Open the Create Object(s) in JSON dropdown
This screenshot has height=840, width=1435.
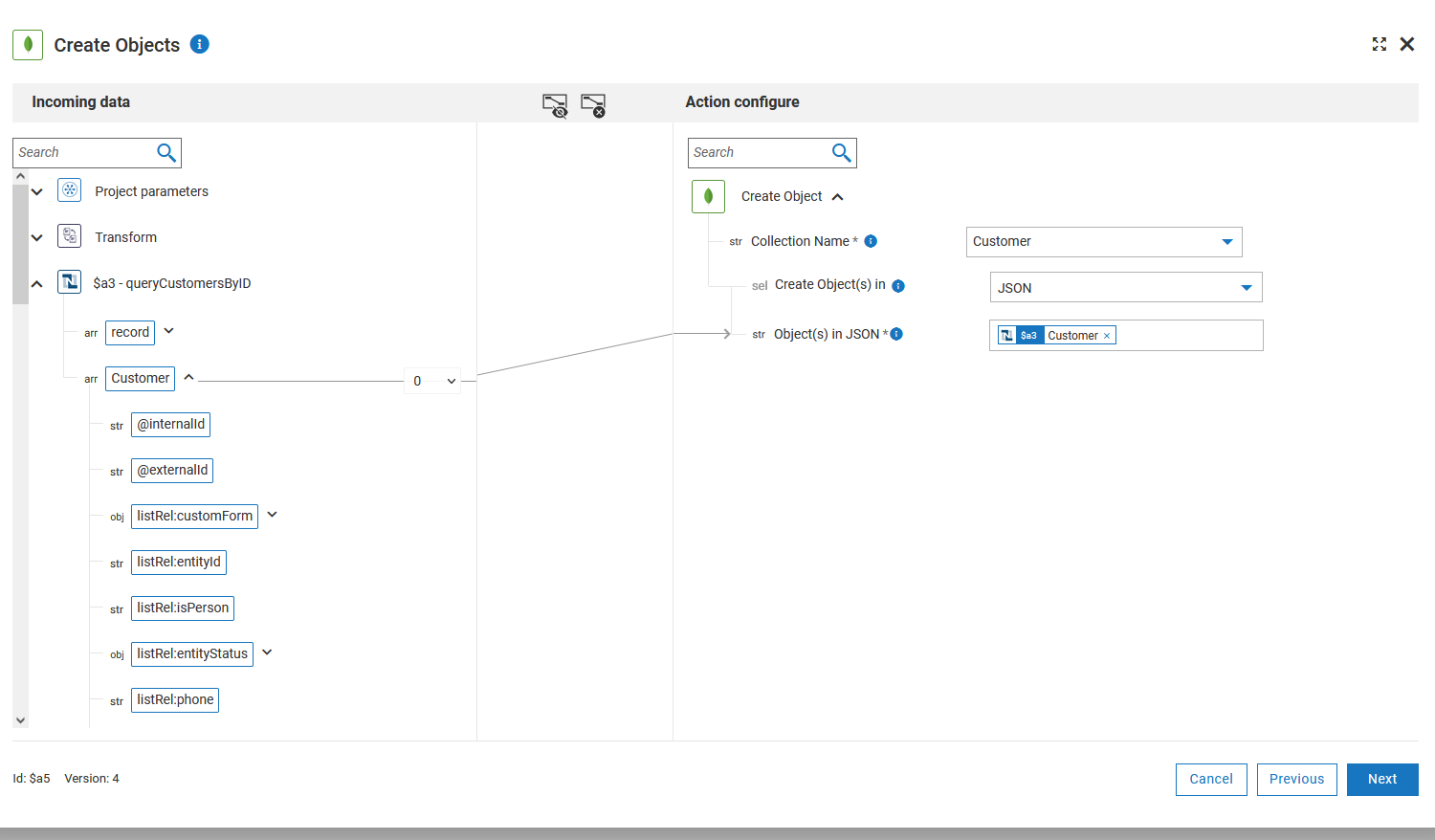(x=1247, y=287)
